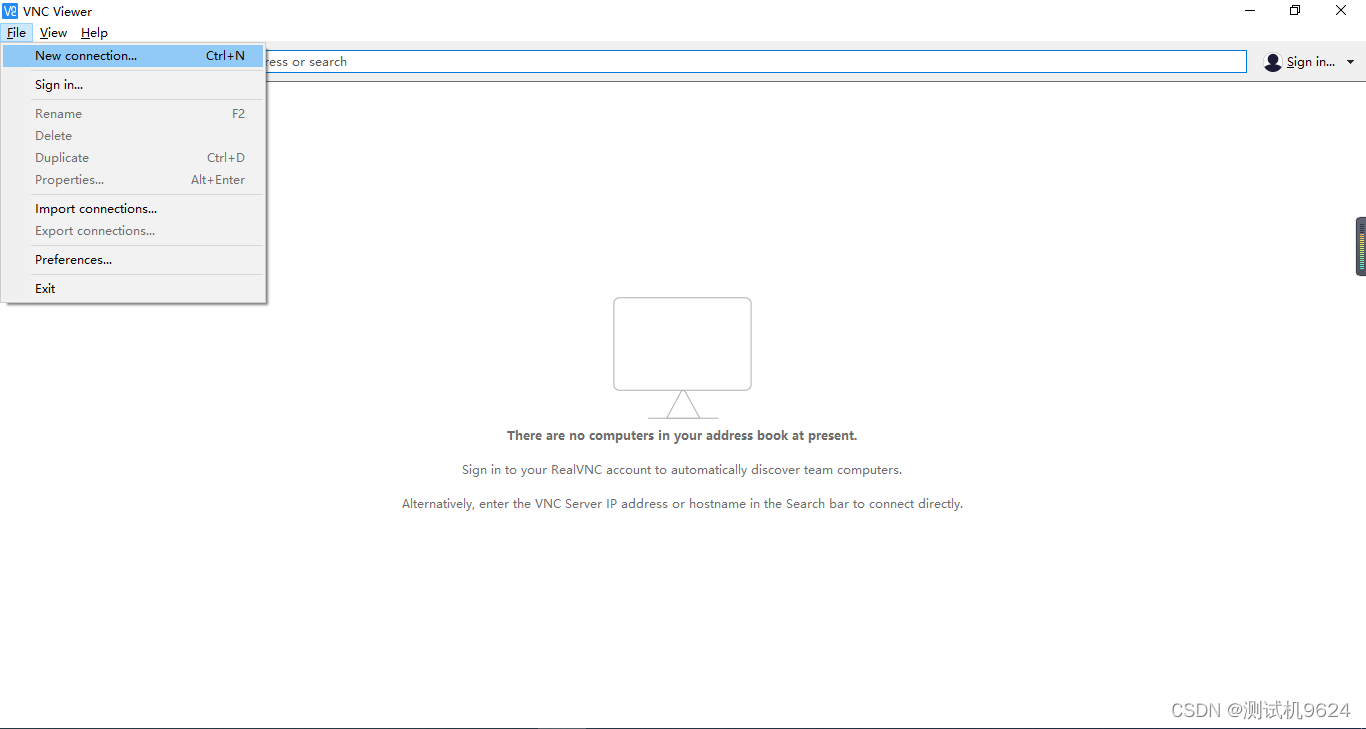Open Properties... from the File menu
Viewport: 1366px width, 729px height.
click(133, 180)
